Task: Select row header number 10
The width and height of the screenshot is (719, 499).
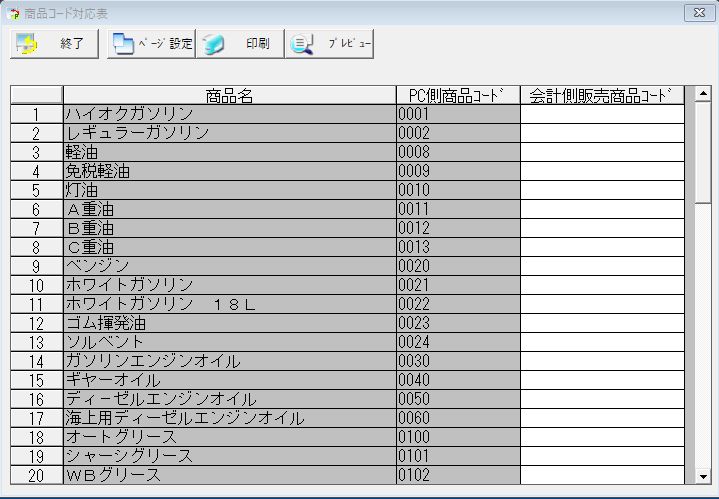Action: point(36,285)
